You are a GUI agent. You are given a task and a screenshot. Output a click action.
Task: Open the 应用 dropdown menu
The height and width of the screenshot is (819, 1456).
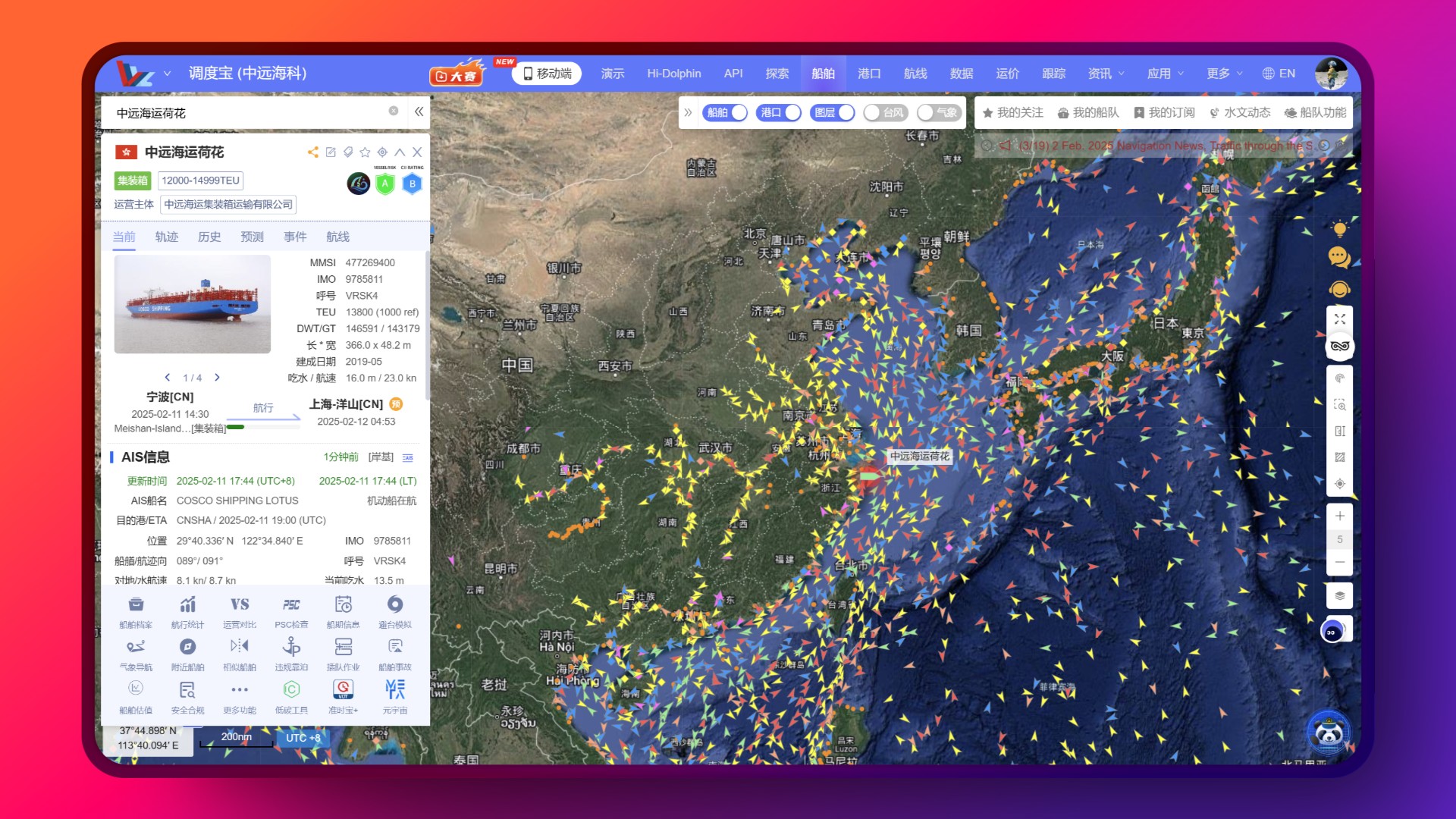pos(1166,74)
